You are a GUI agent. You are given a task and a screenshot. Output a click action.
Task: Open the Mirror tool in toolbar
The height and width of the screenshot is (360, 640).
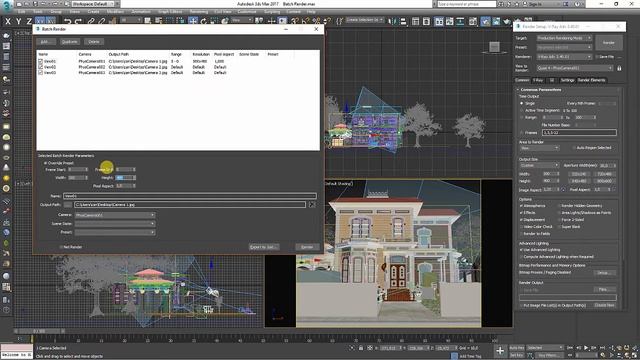pyautogui.click(x=391, y=21)
